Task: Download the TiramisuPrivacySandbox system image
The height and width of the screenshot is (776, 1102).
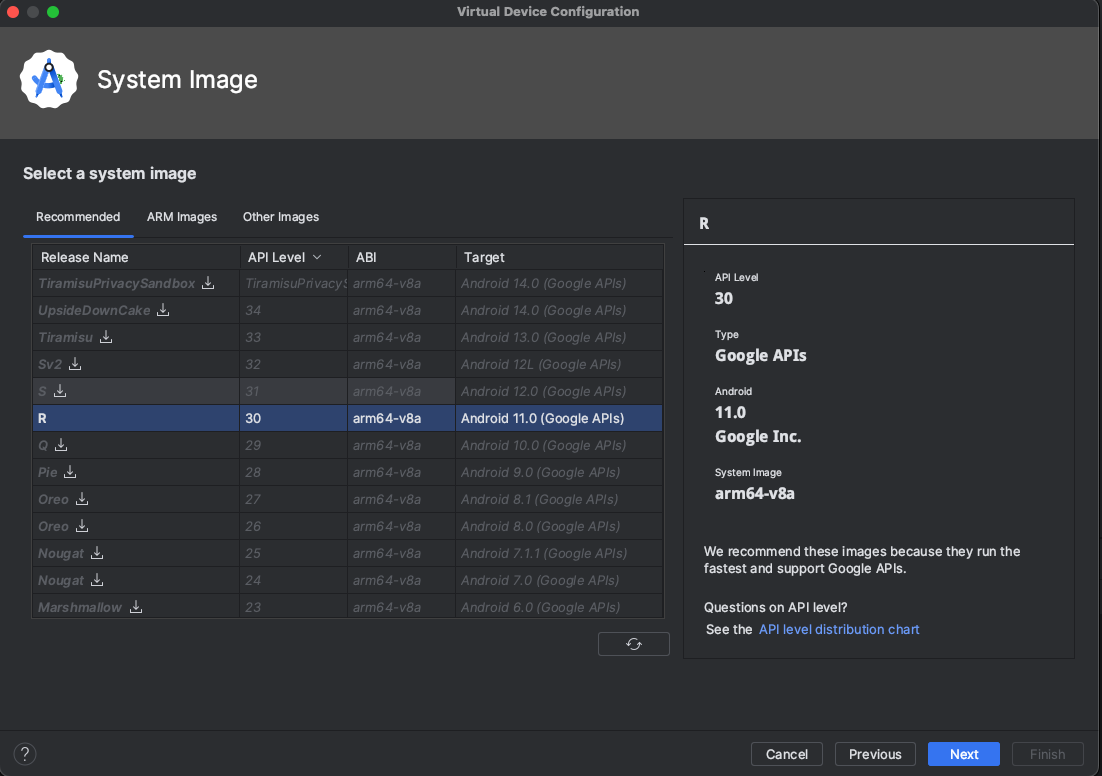Action: [208, 283]
